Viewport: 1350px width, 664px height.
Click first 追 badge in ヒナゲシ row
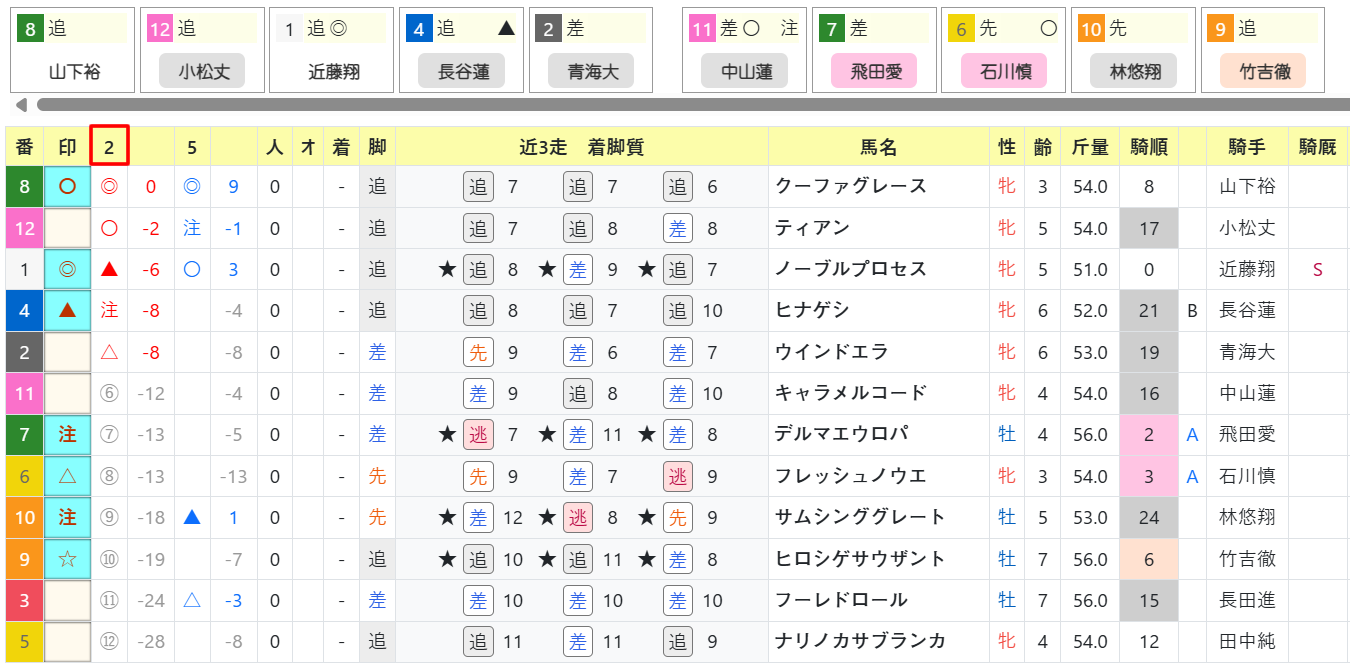point(479,310)
